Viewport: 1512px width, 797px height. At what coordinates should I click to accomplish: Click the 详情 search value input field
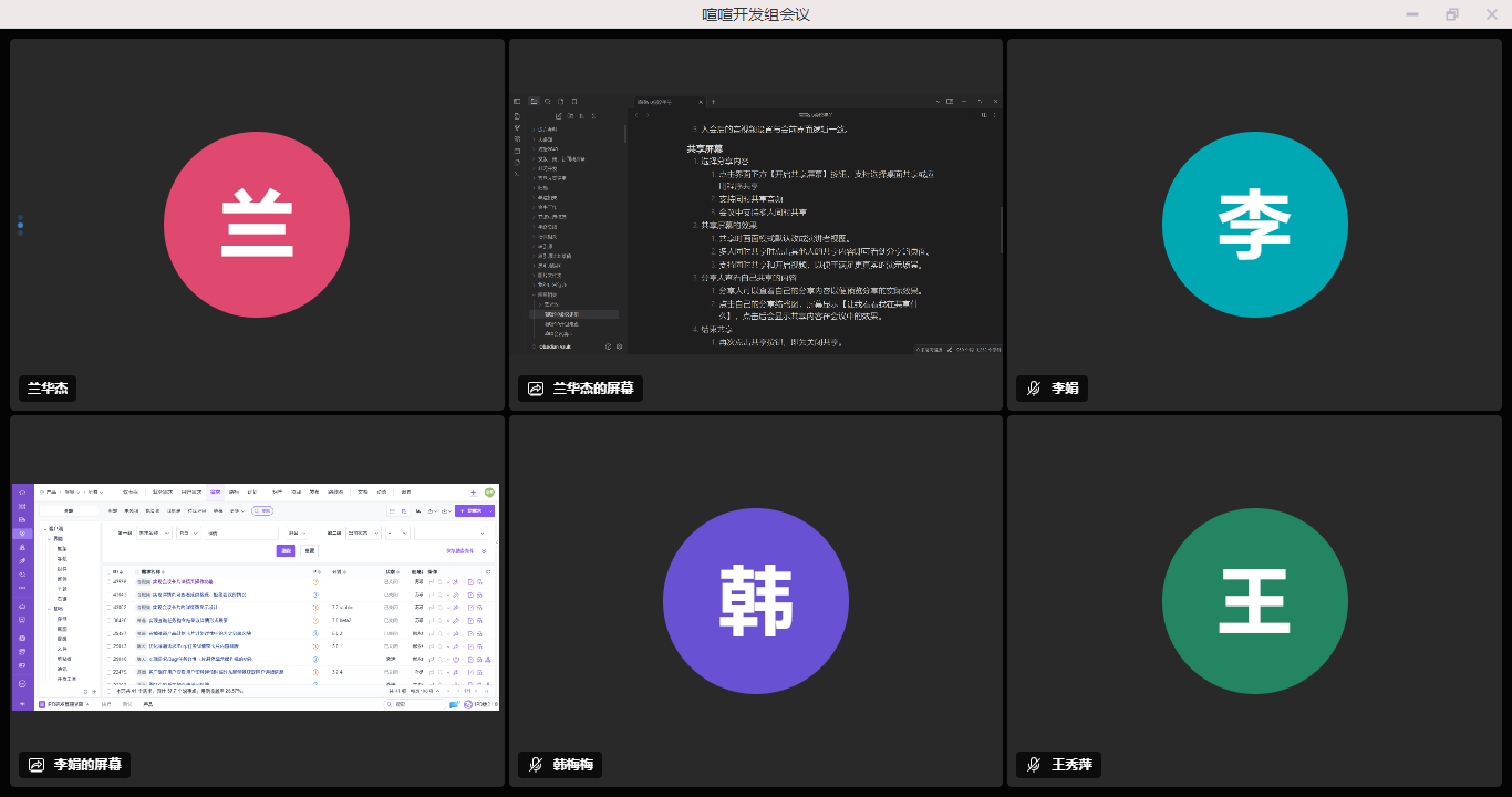point(241,533)
